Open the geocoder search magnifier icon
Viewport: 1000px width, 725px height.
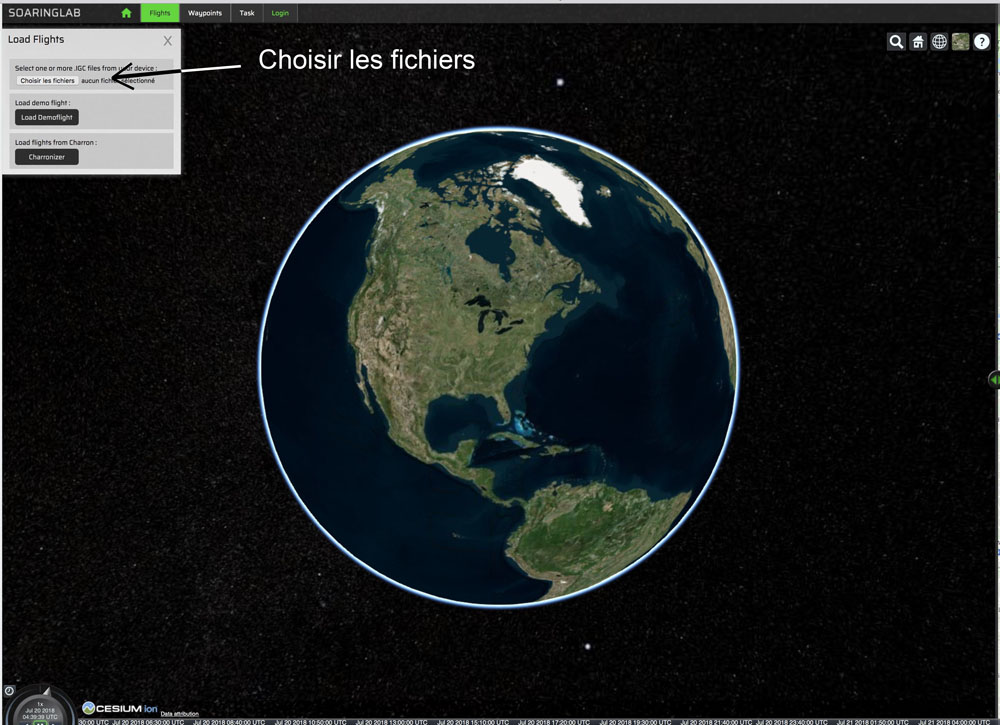896,42
